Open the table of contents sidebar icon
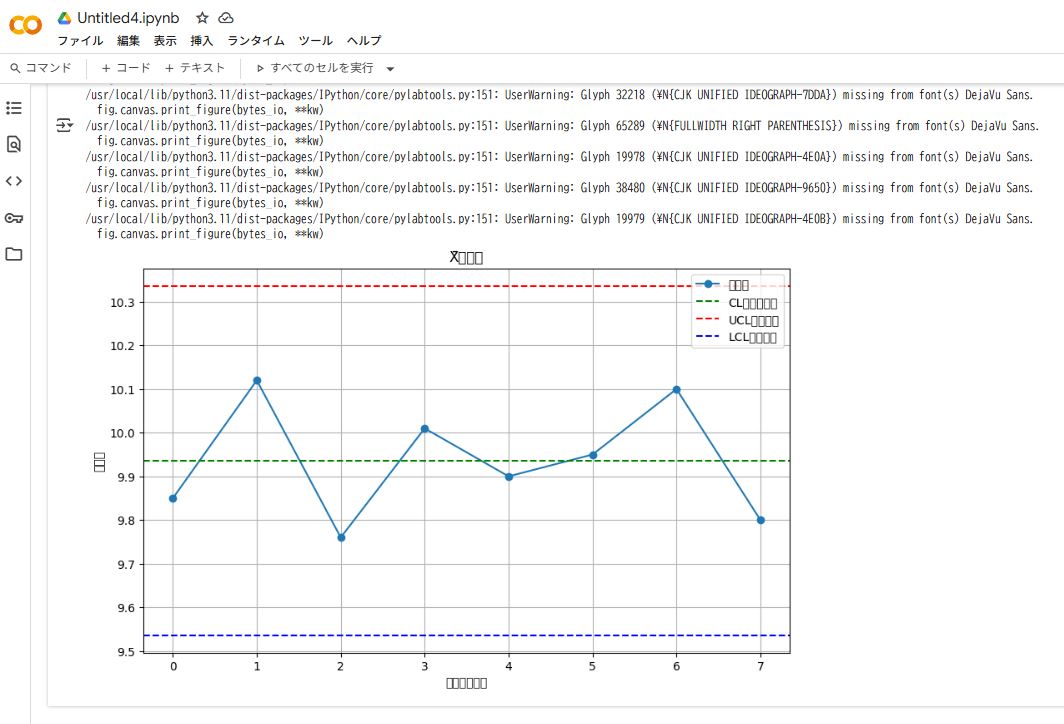The image size is (1064, 724). [14, 108]
